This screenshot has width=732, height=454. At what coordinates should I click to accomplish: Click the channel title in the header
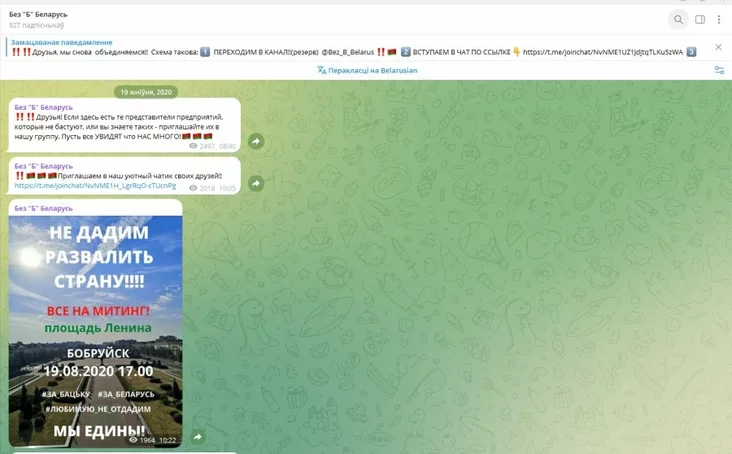click(40, 14)
